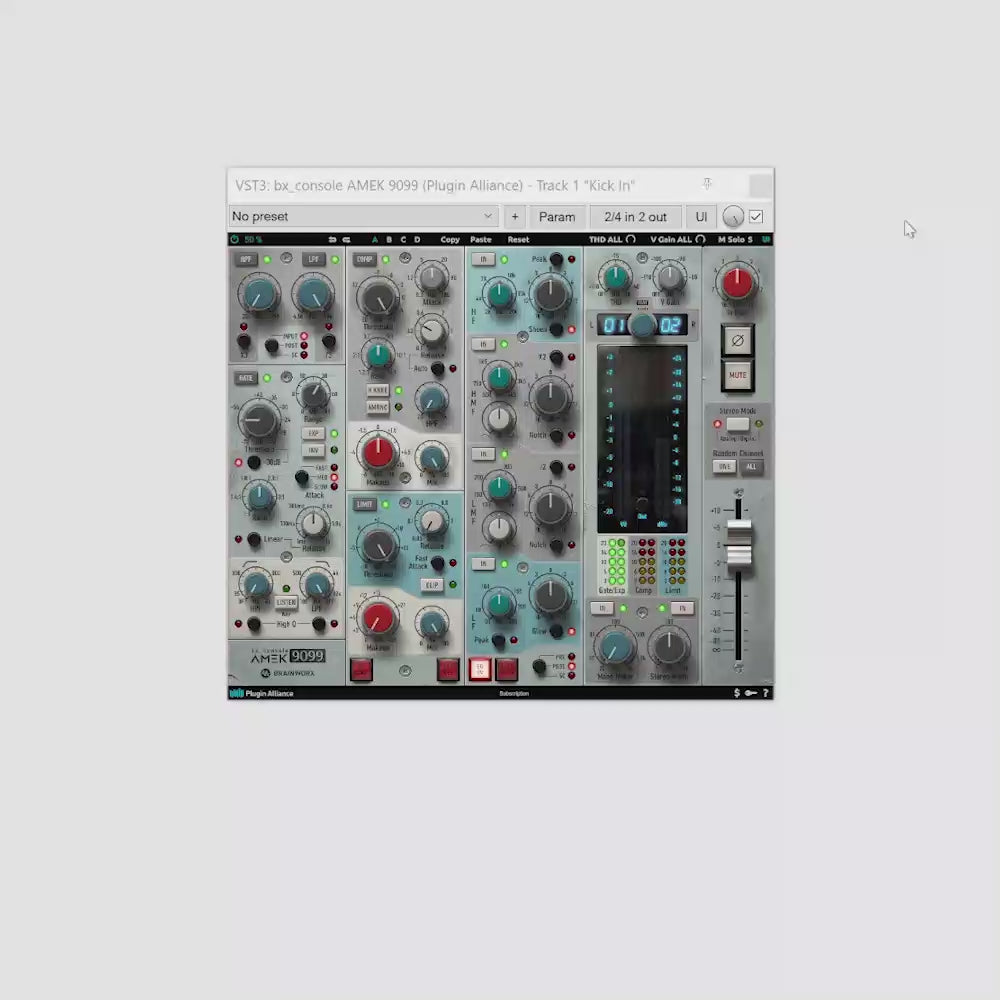Pin the plugin window with the pin icon
1000x1000 pixels.
click(707, 184)
